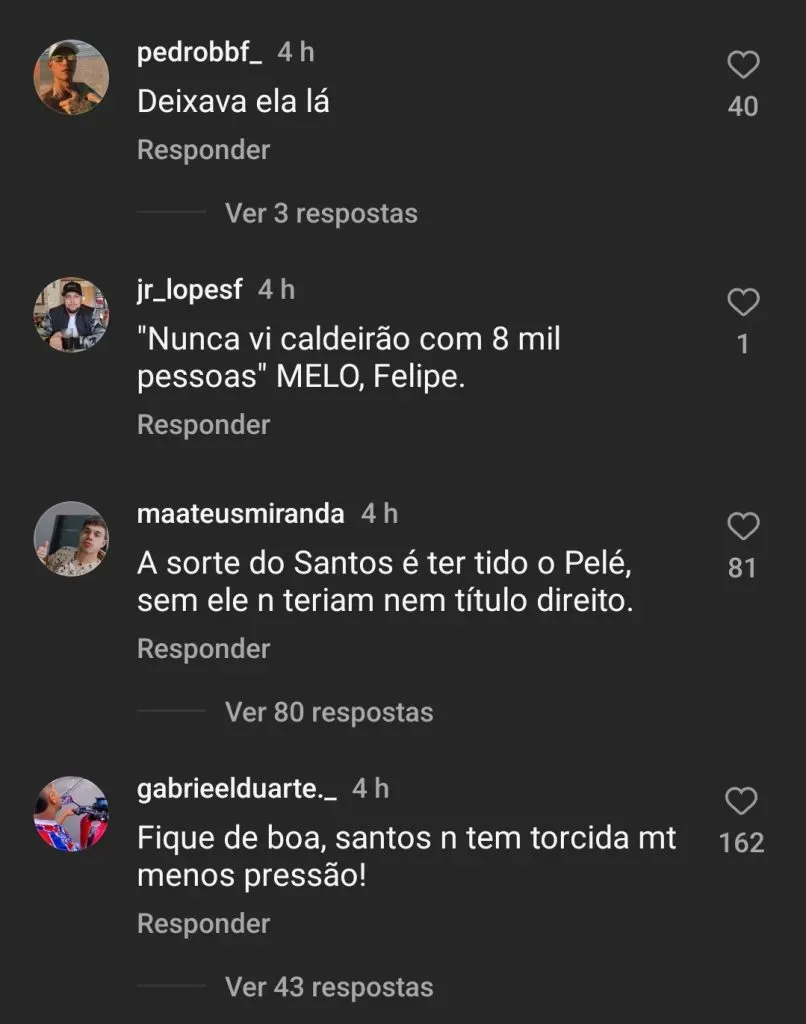This screenshot has height=1024, width=806.
Task: Open jr_lopesf's avatar photo
Action: [72, 314]
